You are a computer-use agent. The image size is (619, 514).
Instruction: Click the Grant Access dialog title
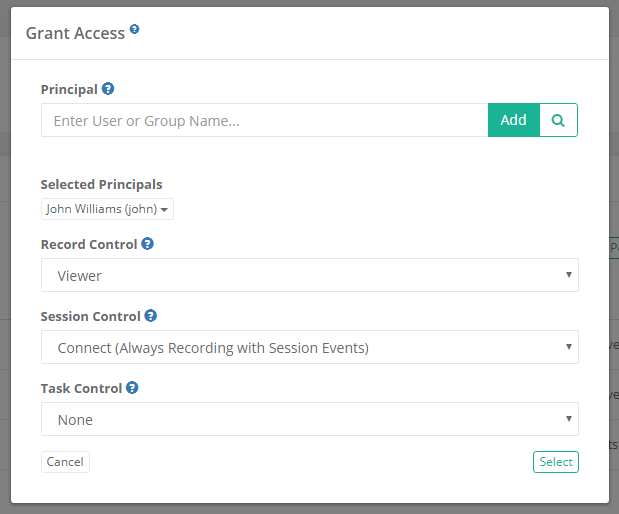tap(75, 32)
